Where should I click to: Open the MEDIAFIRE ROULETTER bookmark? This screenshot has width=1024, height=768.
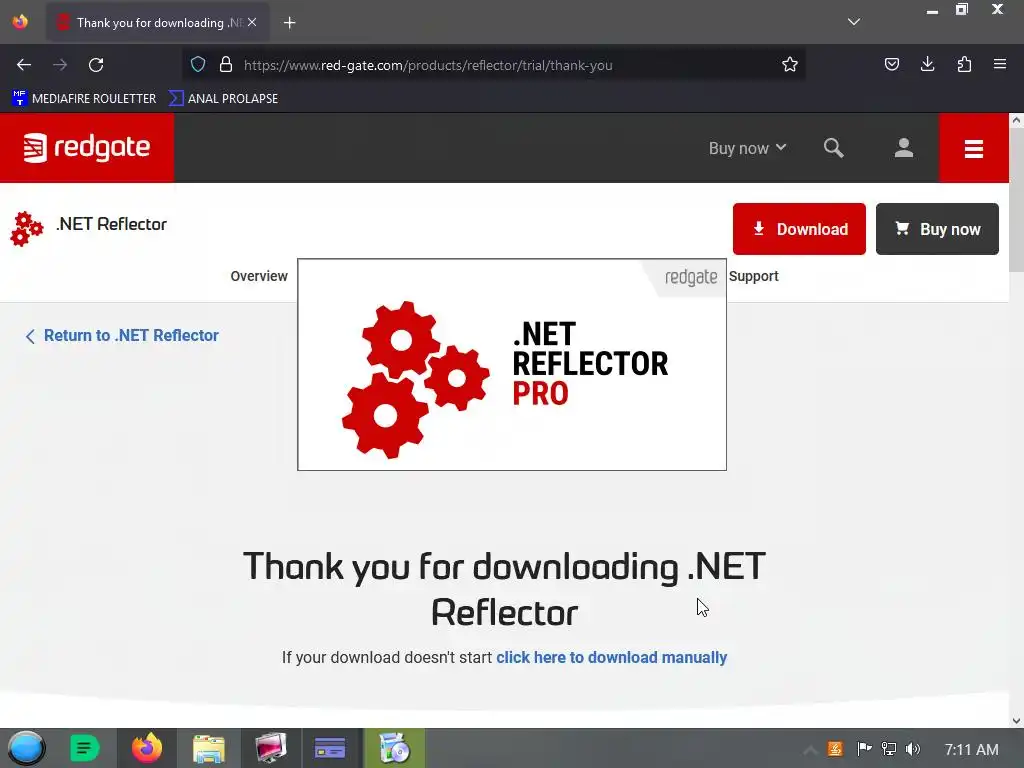click(84, 99)
